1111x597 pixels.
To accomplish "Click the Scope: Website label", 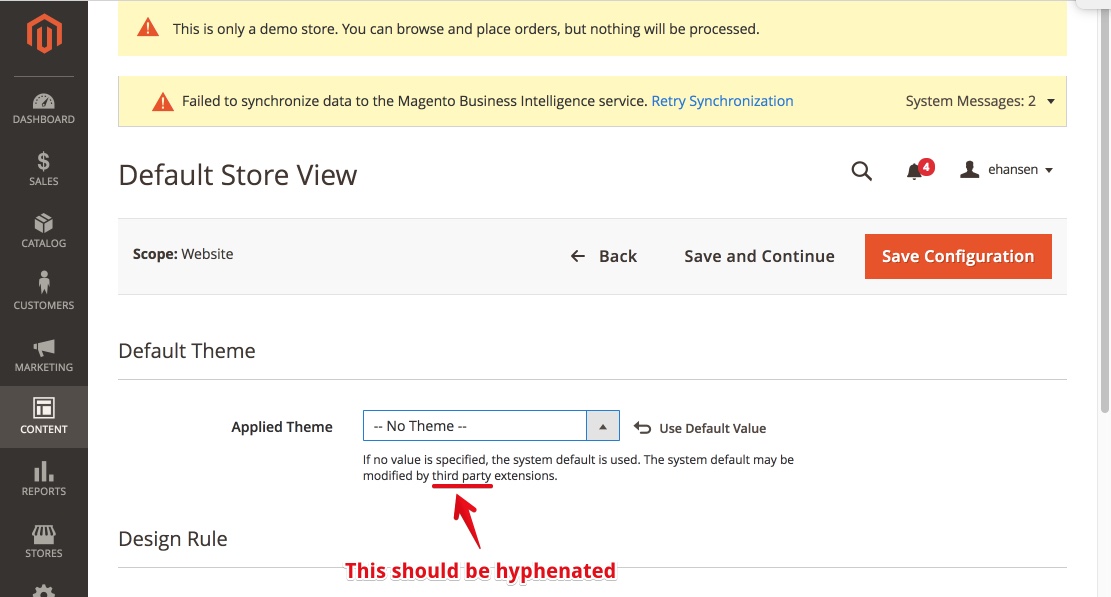I will 183,254.
